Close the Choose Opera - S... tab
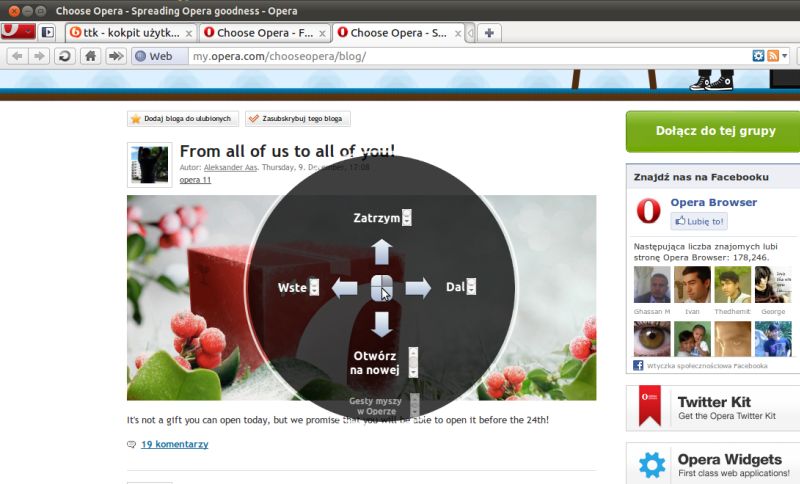Screen dimensions: 800x484 [x=458, y=33]
